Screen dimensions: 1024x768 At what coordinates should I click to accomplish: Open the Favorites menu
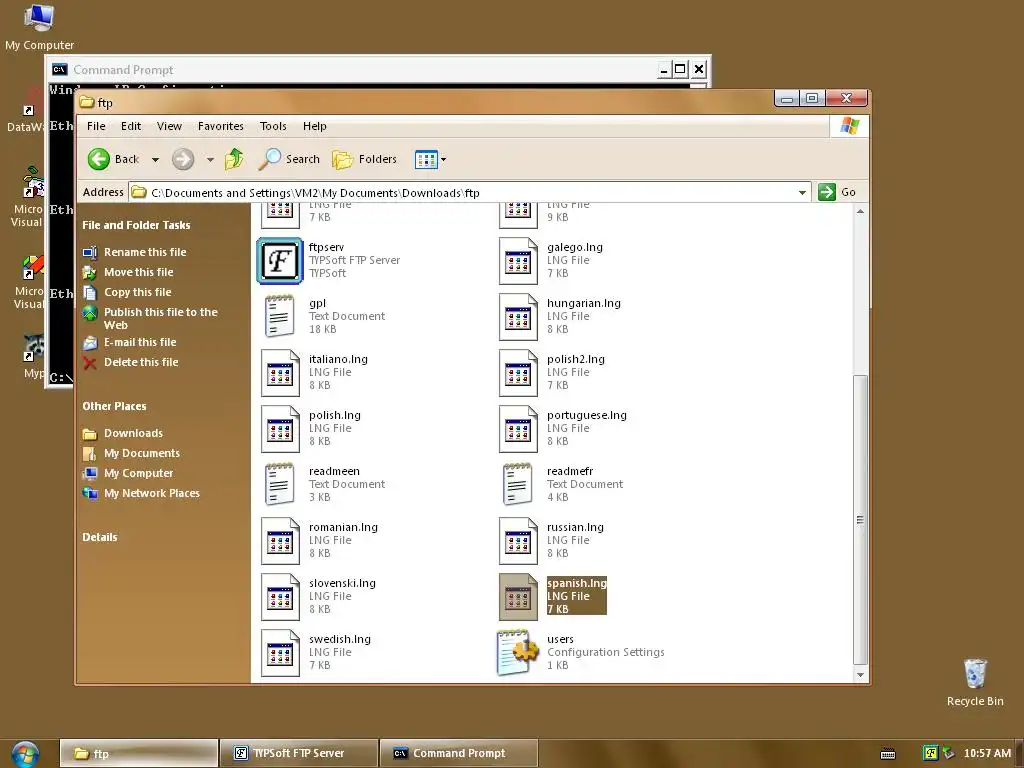coord(221,126)
